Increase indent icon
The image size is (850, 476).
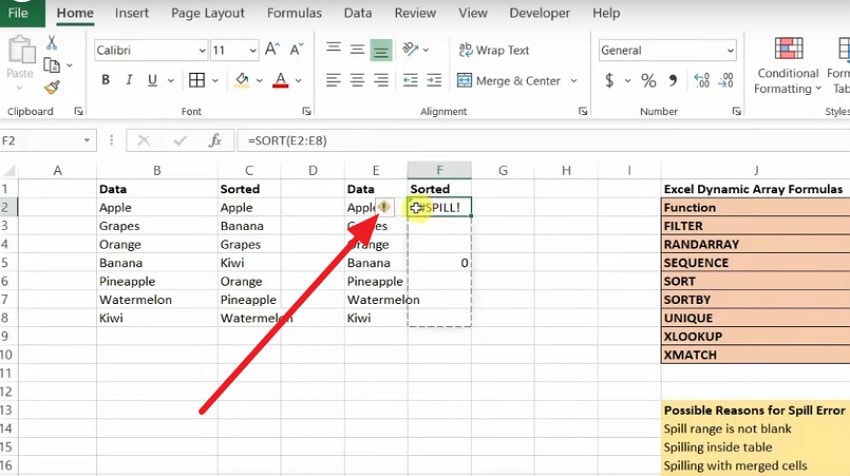point(434,81)
